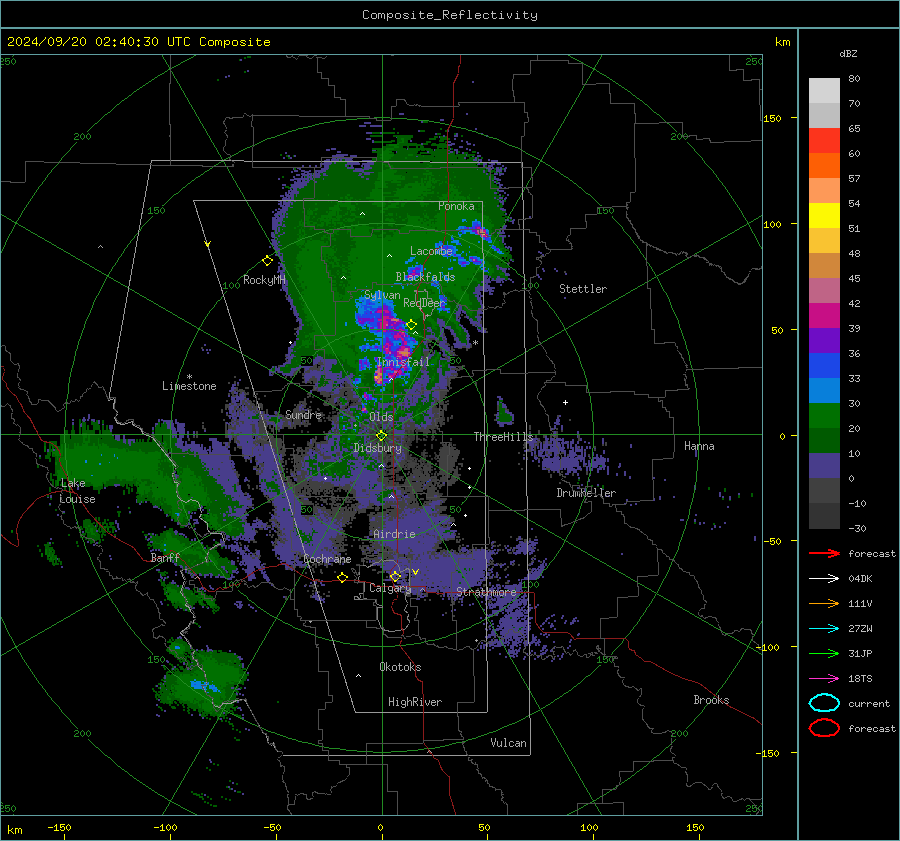The image size is (900, 841).
Task: Click the yellow diamond marker beside RedDeer
Action: point(411,325)
